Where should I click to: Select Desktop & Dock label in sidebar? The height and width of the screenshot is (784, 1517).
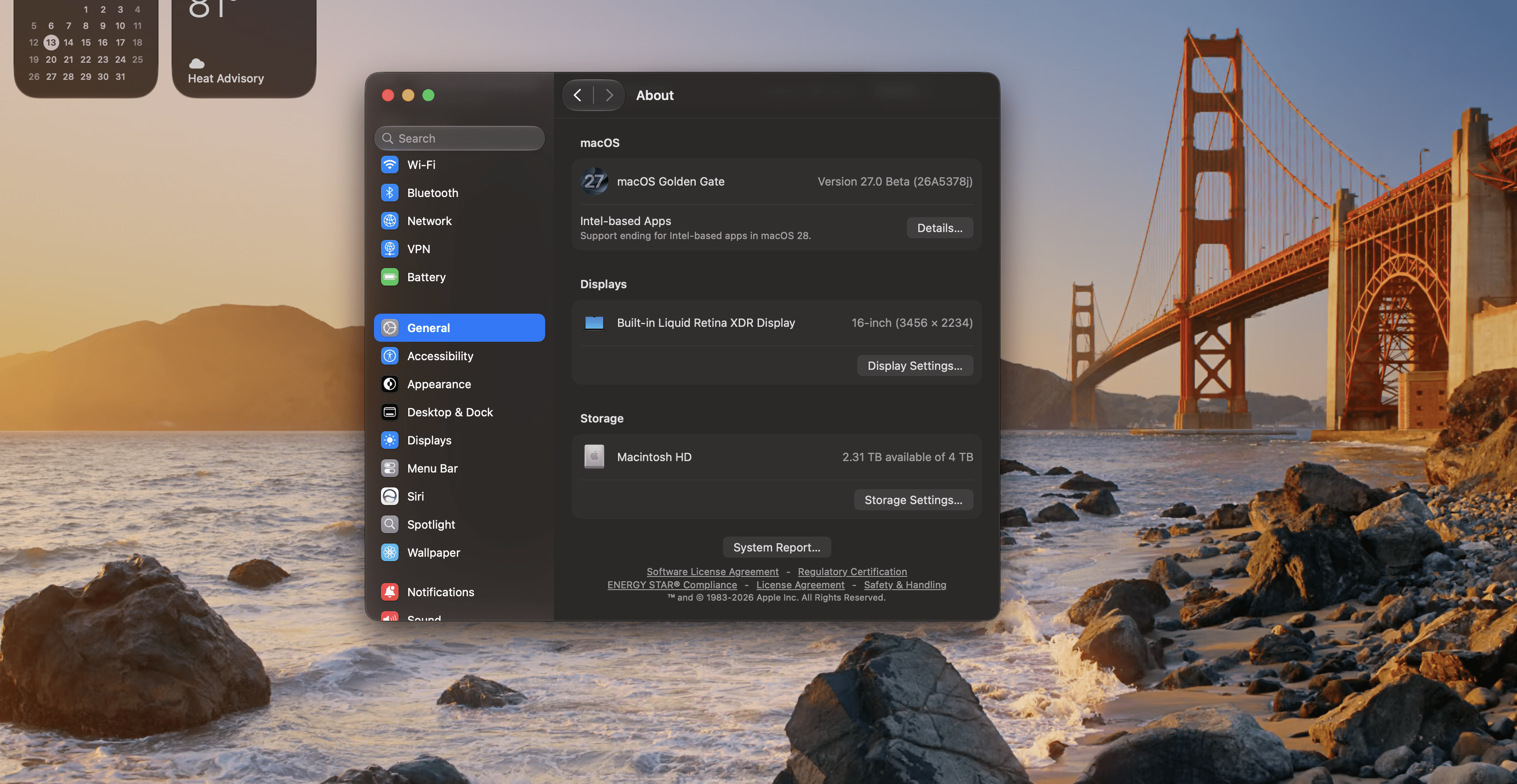tap(450, 412)
